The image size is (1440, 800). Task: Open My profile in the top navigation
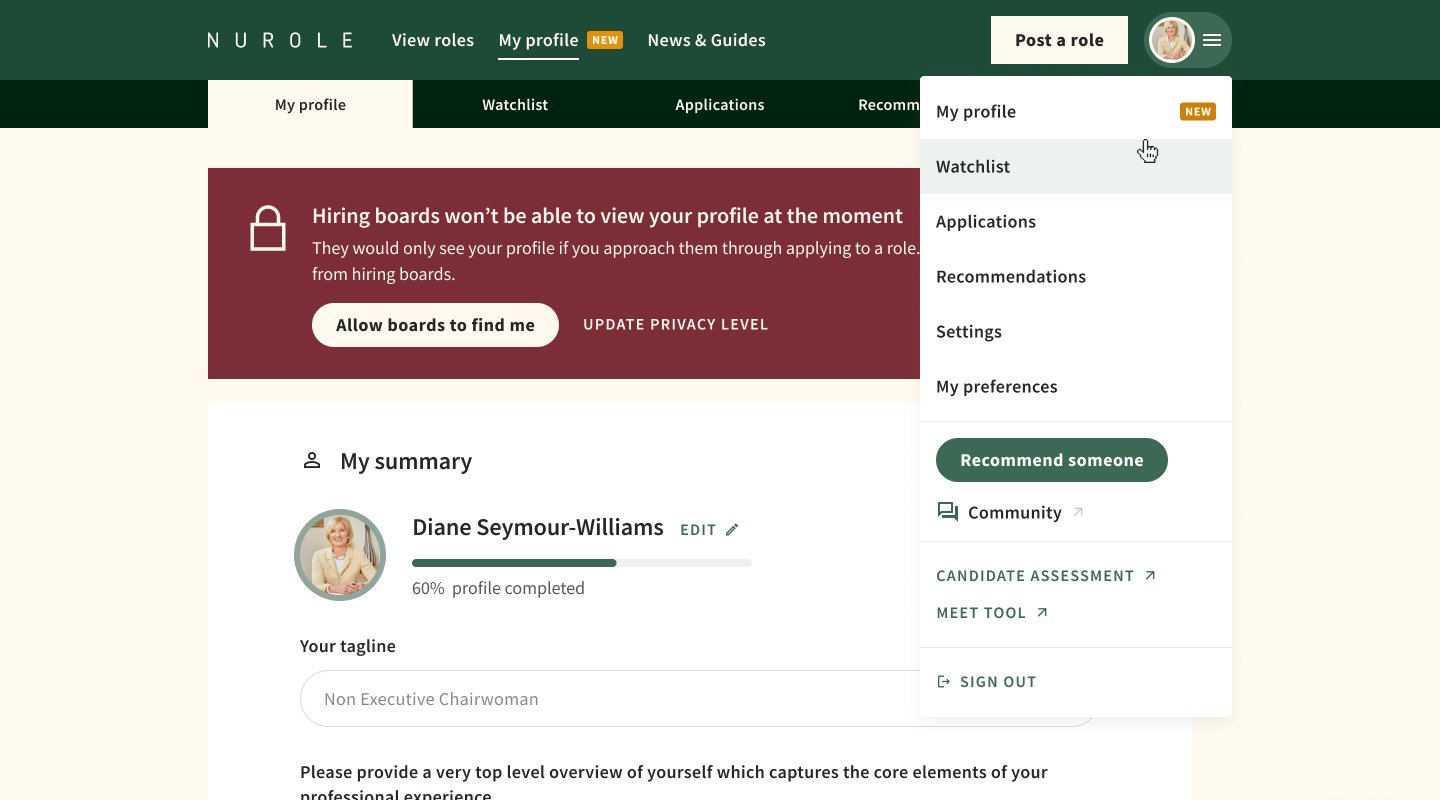pos(538,40)
